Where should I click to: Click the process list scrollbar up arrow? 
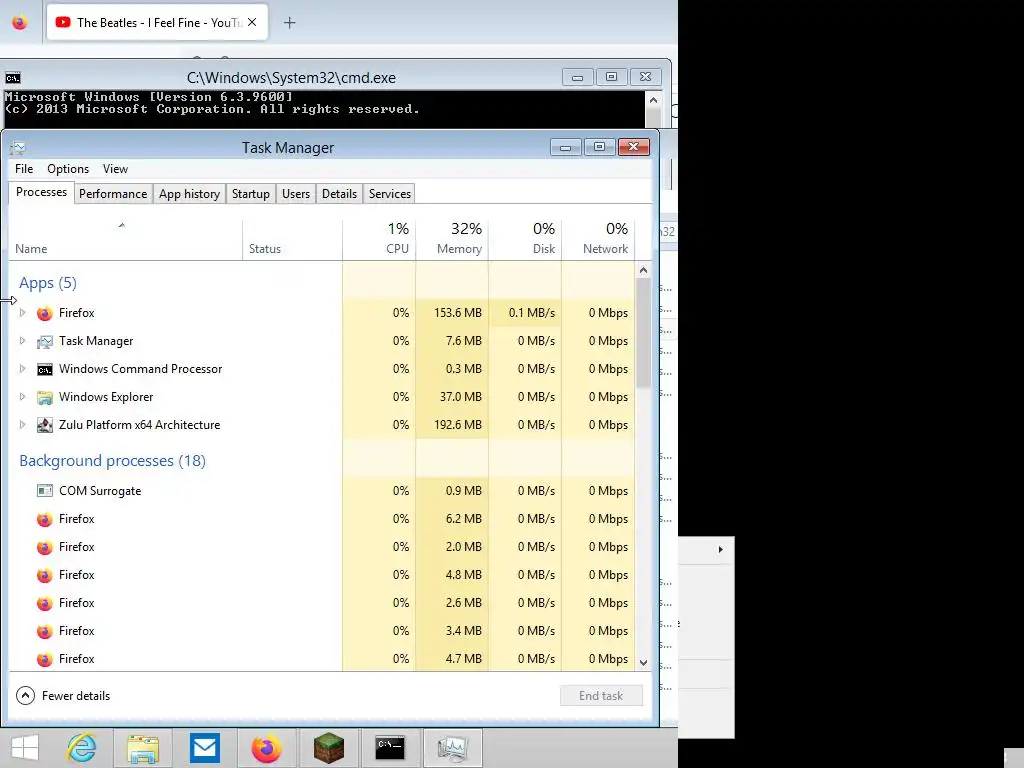643,270
